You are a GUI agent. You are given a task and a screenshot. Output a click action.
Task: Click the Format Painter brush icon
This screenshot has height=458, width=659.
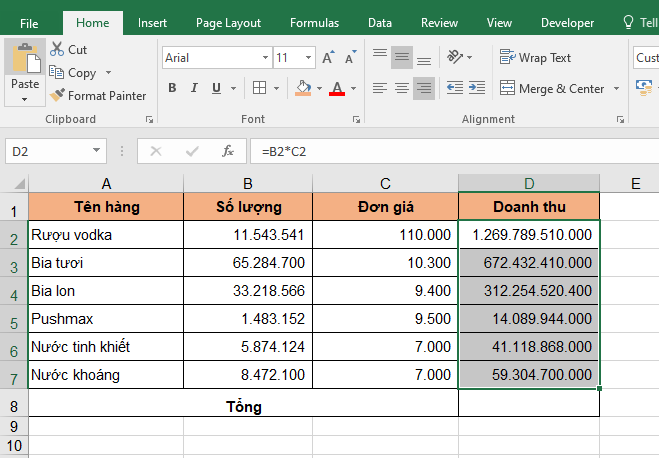(x=58, y=96)
